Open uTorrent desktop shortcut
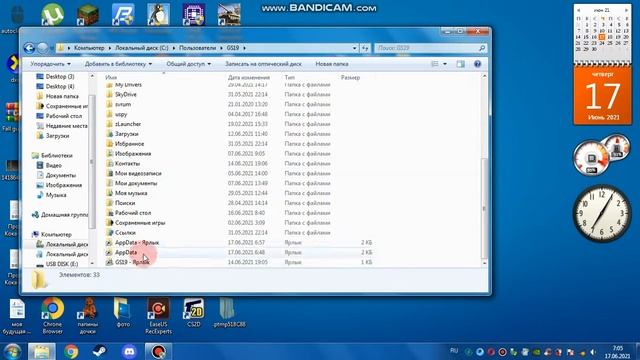 click(x=52, y=14)
